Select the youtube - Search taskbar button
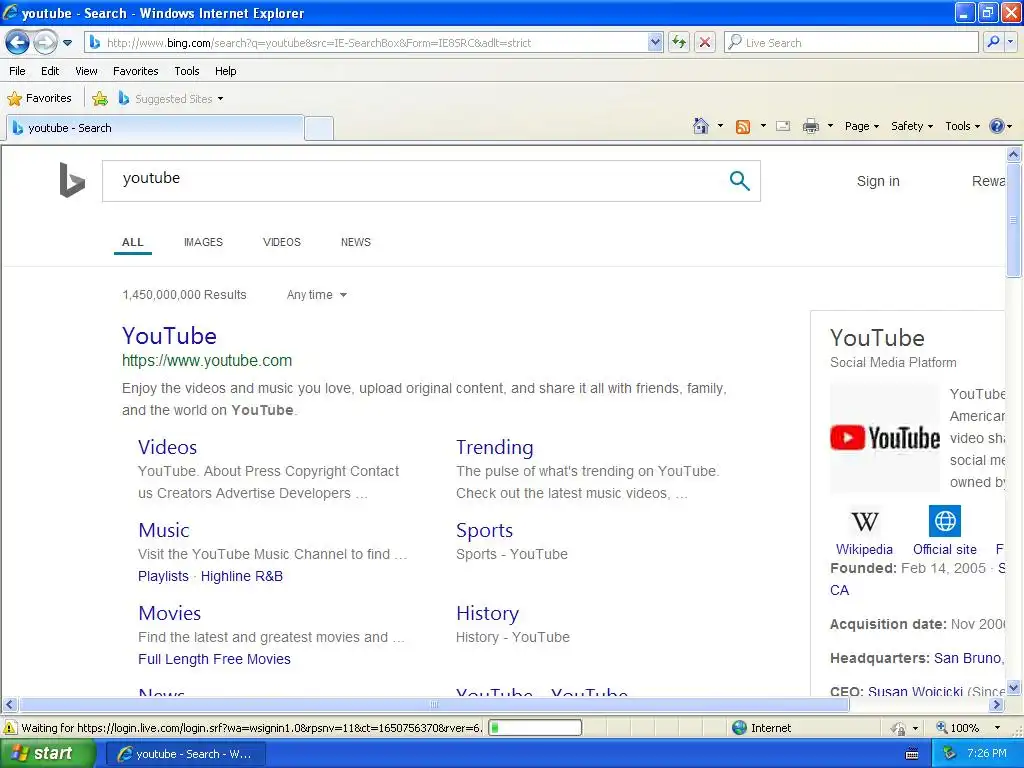The height and width of the screenshot is (768, 1024). [x=186, y=754]
